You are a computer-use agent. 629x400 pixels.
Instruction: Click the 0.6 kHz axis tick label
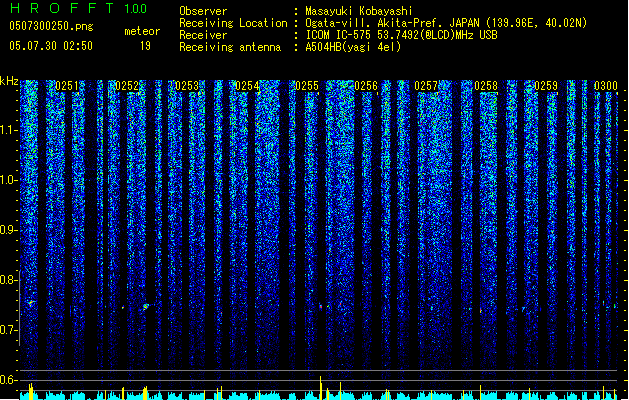[8, 380]
